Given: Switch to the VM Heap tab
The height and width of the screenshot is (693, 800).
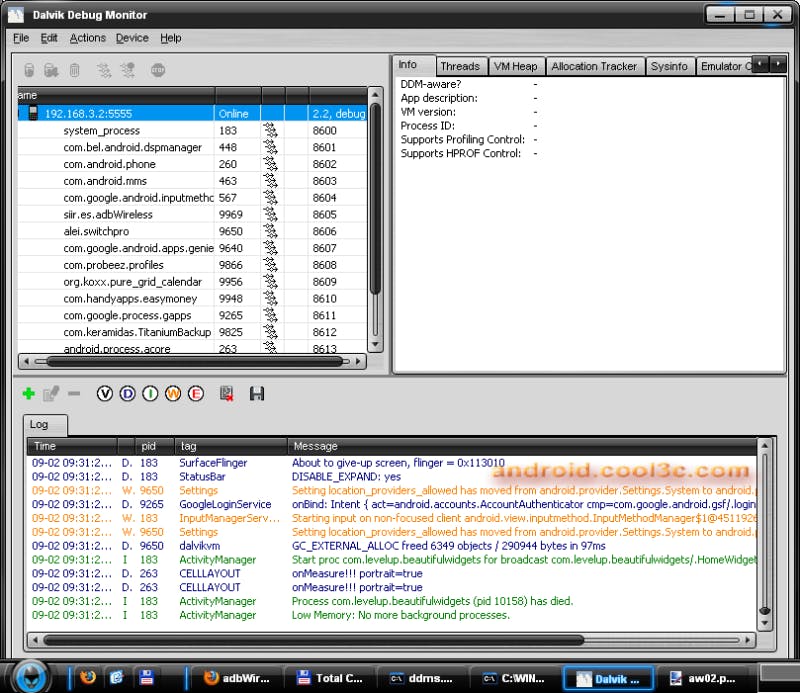Looking at the screenshot, I should point(515,66).
